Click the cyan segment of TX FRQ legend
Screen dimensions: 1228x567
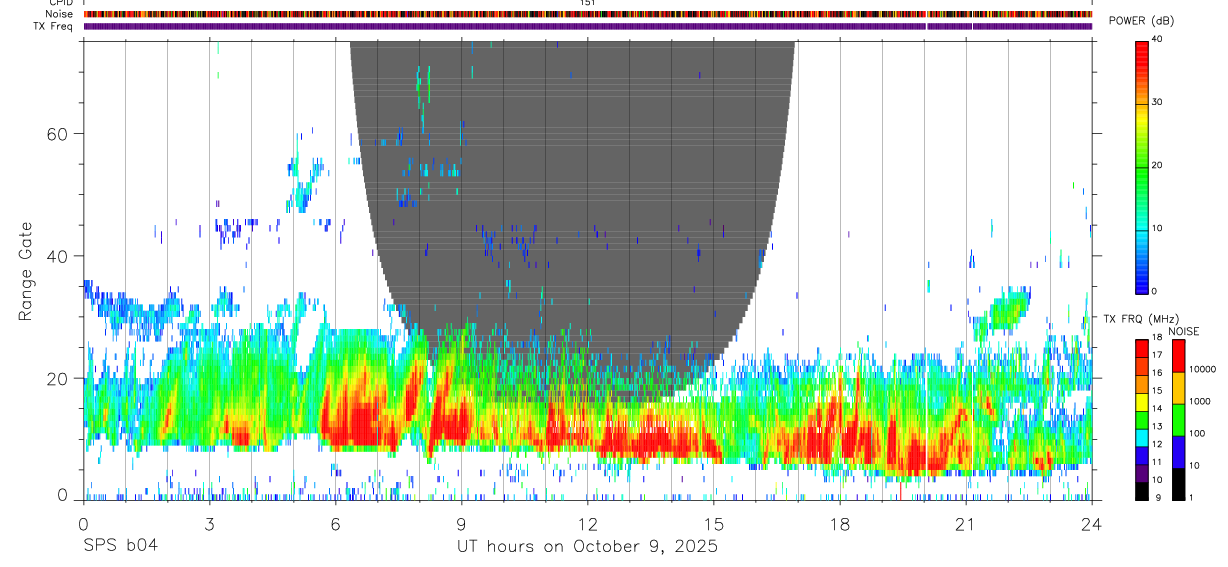pyautogui.click(x=1142, y=438)
